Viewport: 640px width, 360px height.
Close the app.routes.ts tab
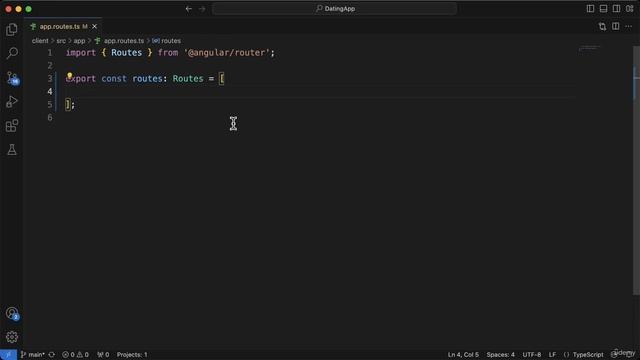click(x=95, y=27)
